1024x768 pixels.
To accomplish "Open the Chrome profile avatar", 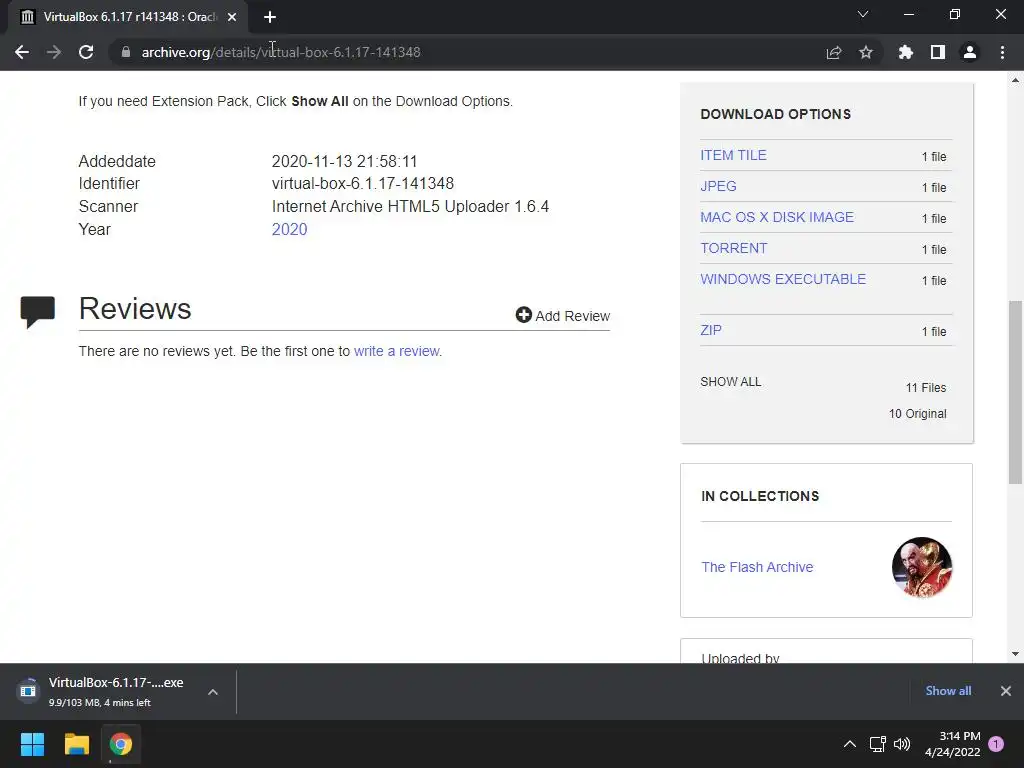I will 970,52.
